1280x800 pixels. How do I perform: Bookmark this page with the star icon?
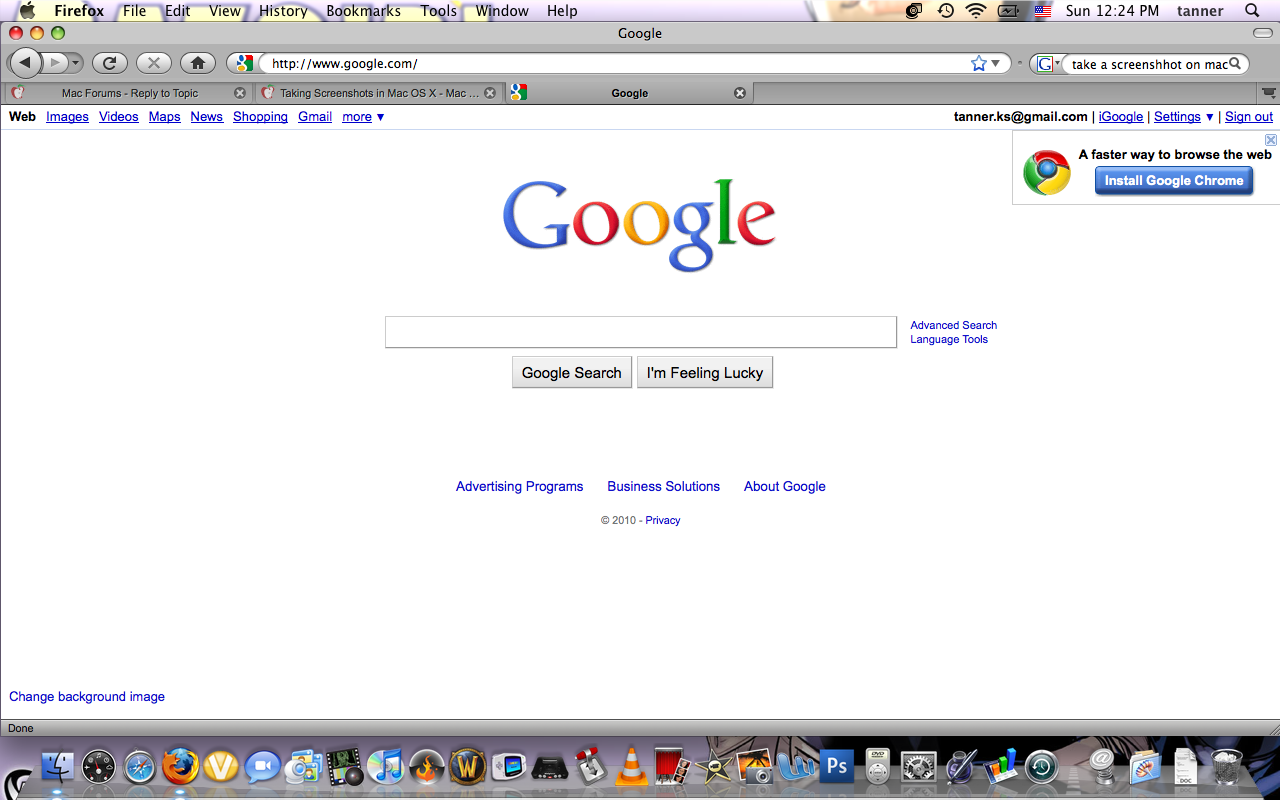tap(979, 63)
